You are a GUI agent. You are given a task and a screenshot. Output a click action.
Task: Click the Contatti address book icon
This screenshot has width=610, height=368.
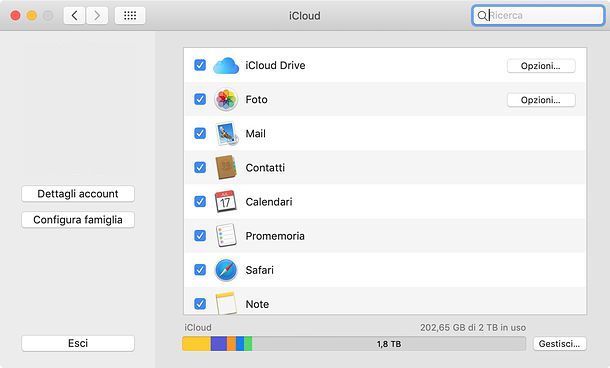(226, 167)
